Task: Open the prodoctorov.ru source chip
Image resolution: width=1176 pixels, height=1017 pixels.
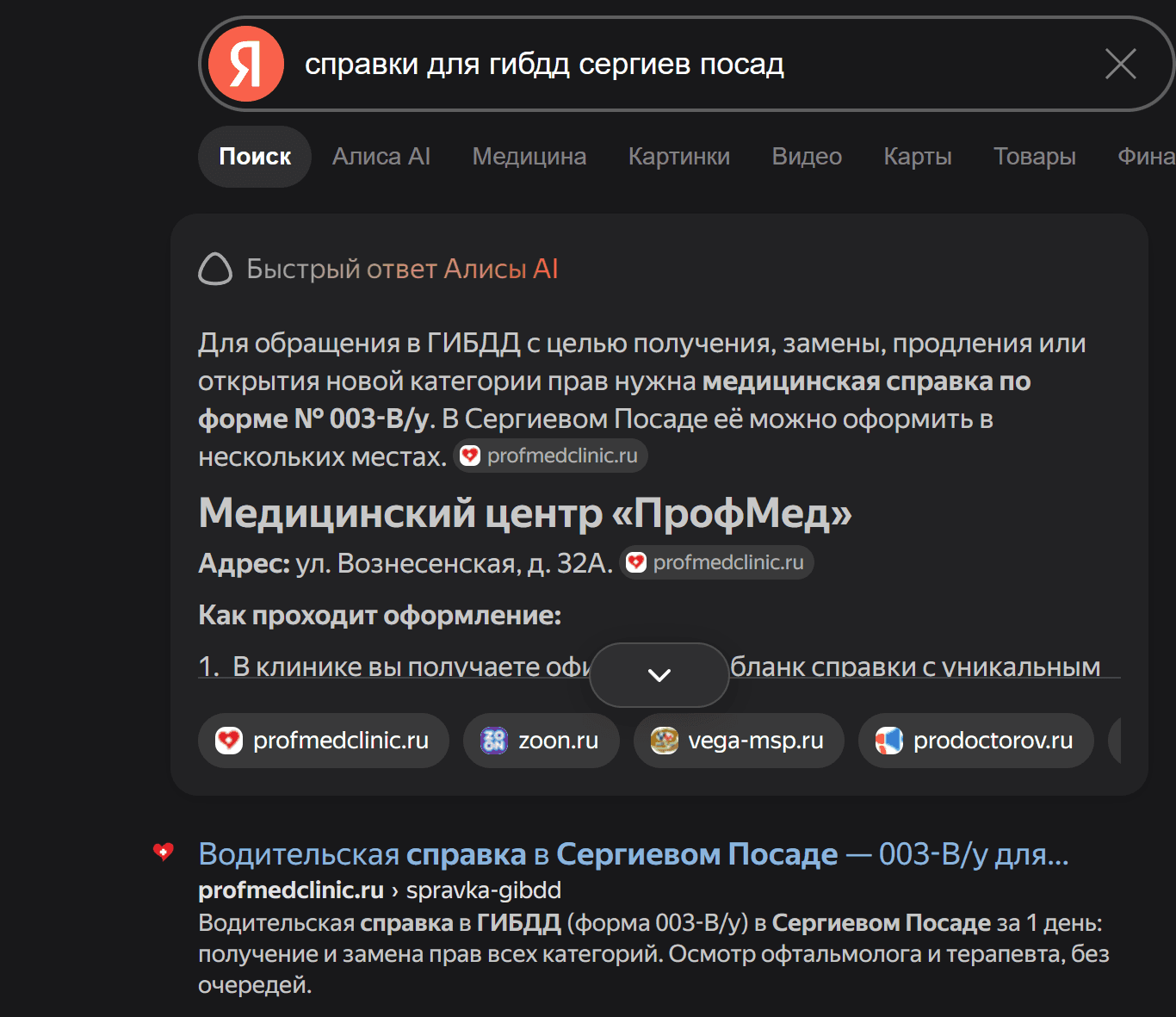Action: pos(976,741)
